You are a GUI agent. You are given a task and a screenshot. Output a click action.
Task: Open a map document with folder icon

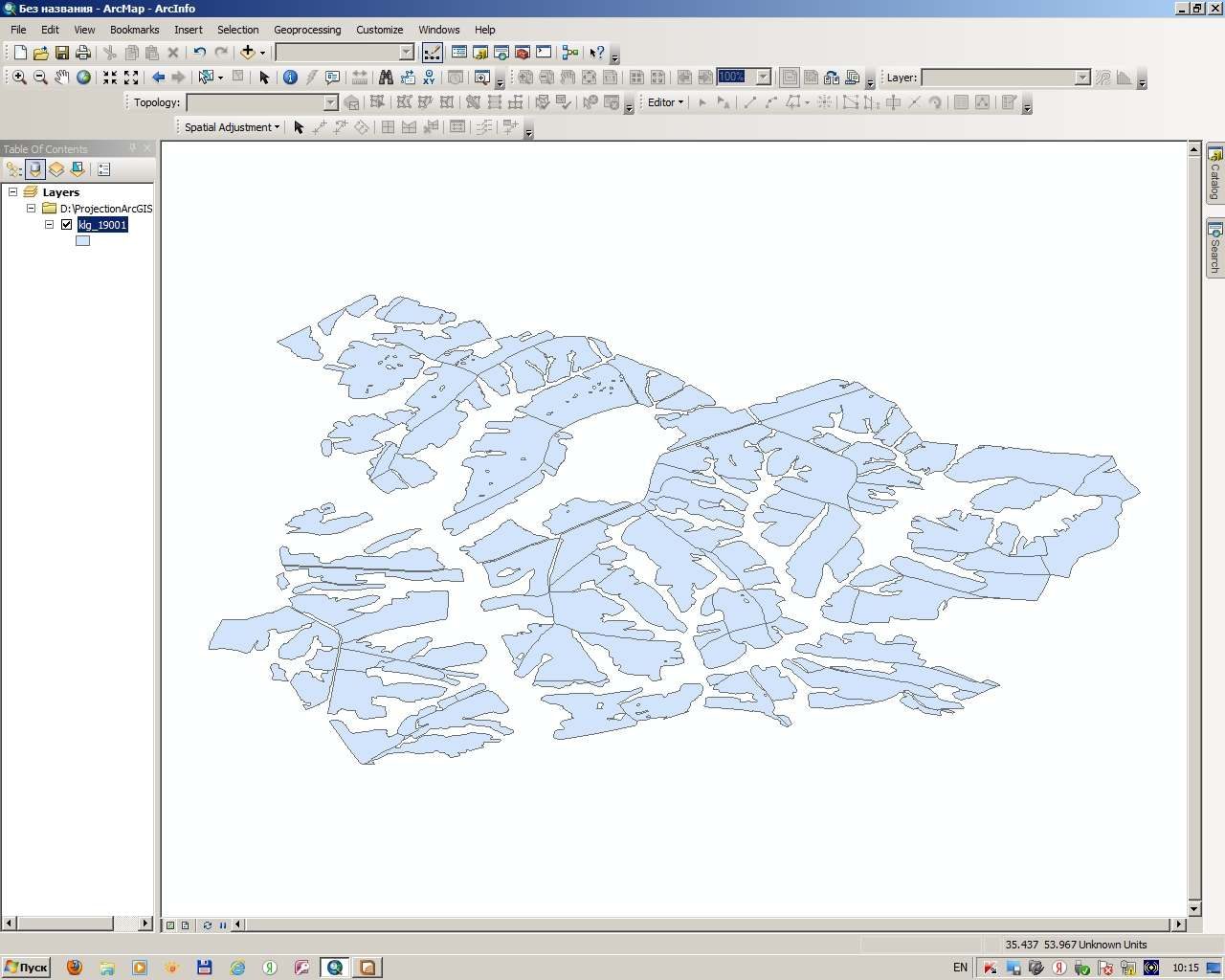[40, 53]
